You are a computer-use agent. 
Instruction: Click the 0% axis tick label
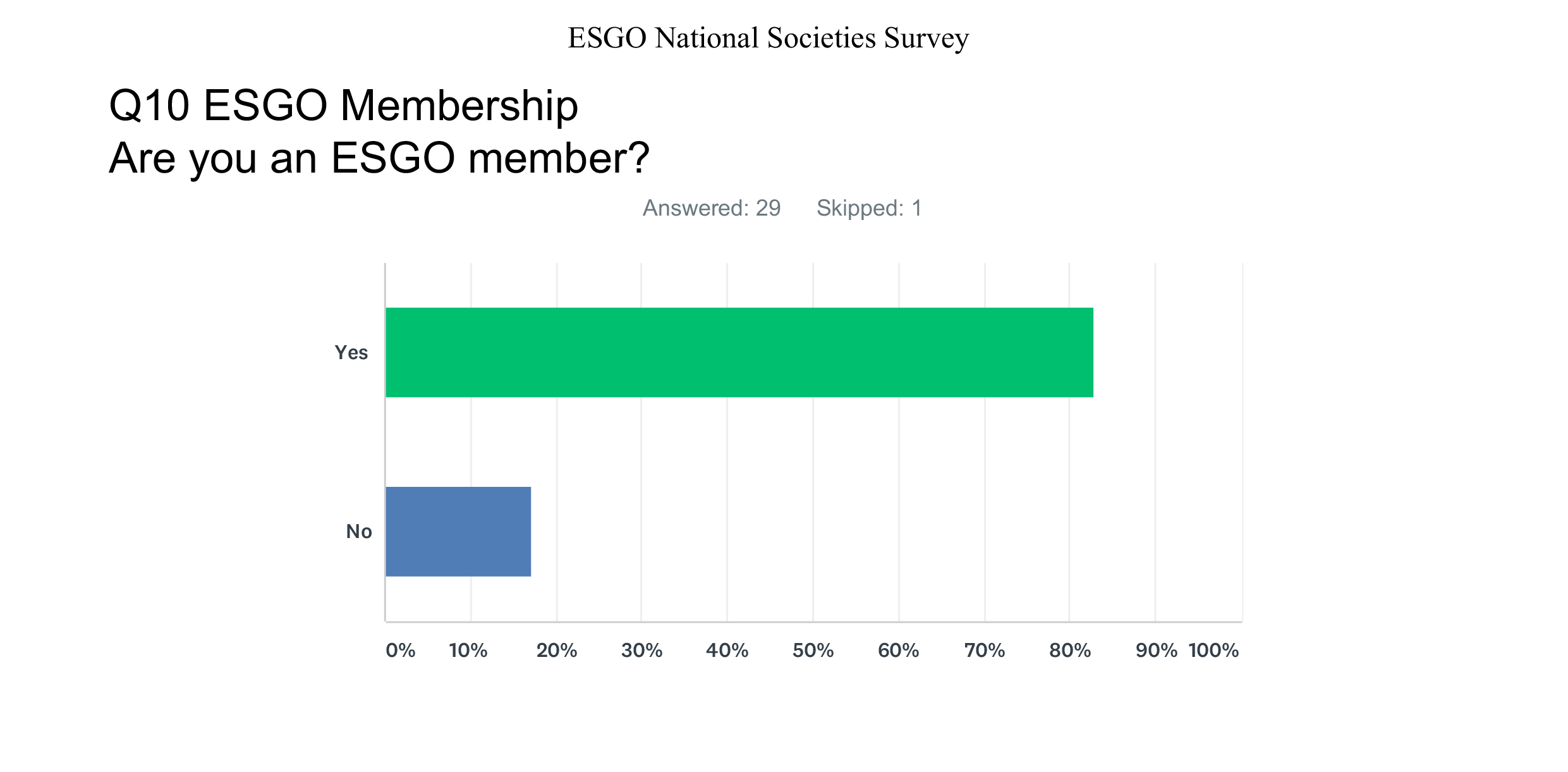(x=401, y=651)
